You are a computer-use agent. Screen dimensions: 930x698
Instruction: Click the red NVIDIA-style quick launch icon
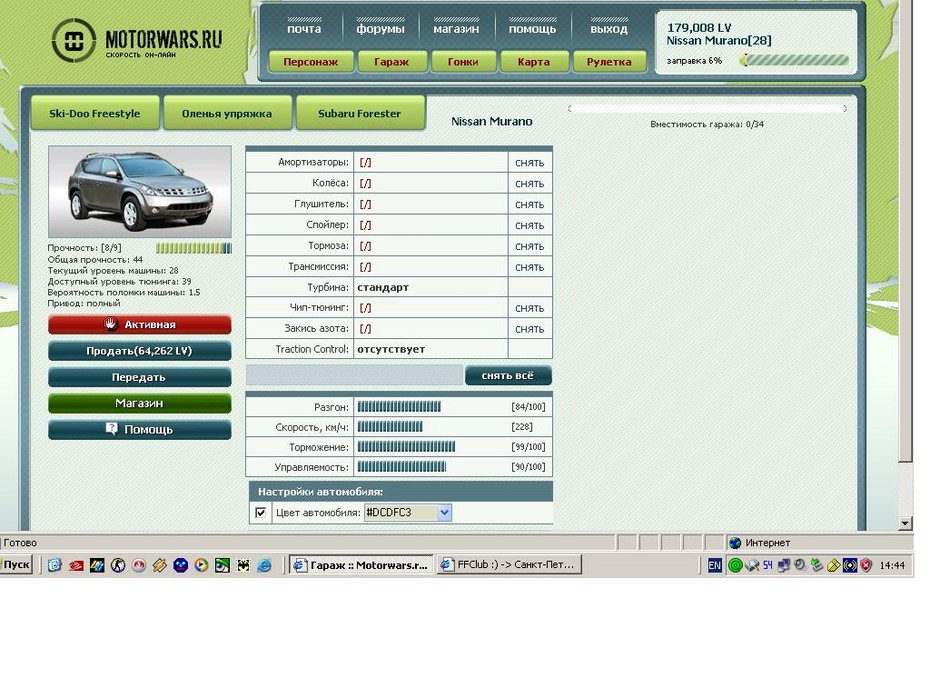[76, 565]
